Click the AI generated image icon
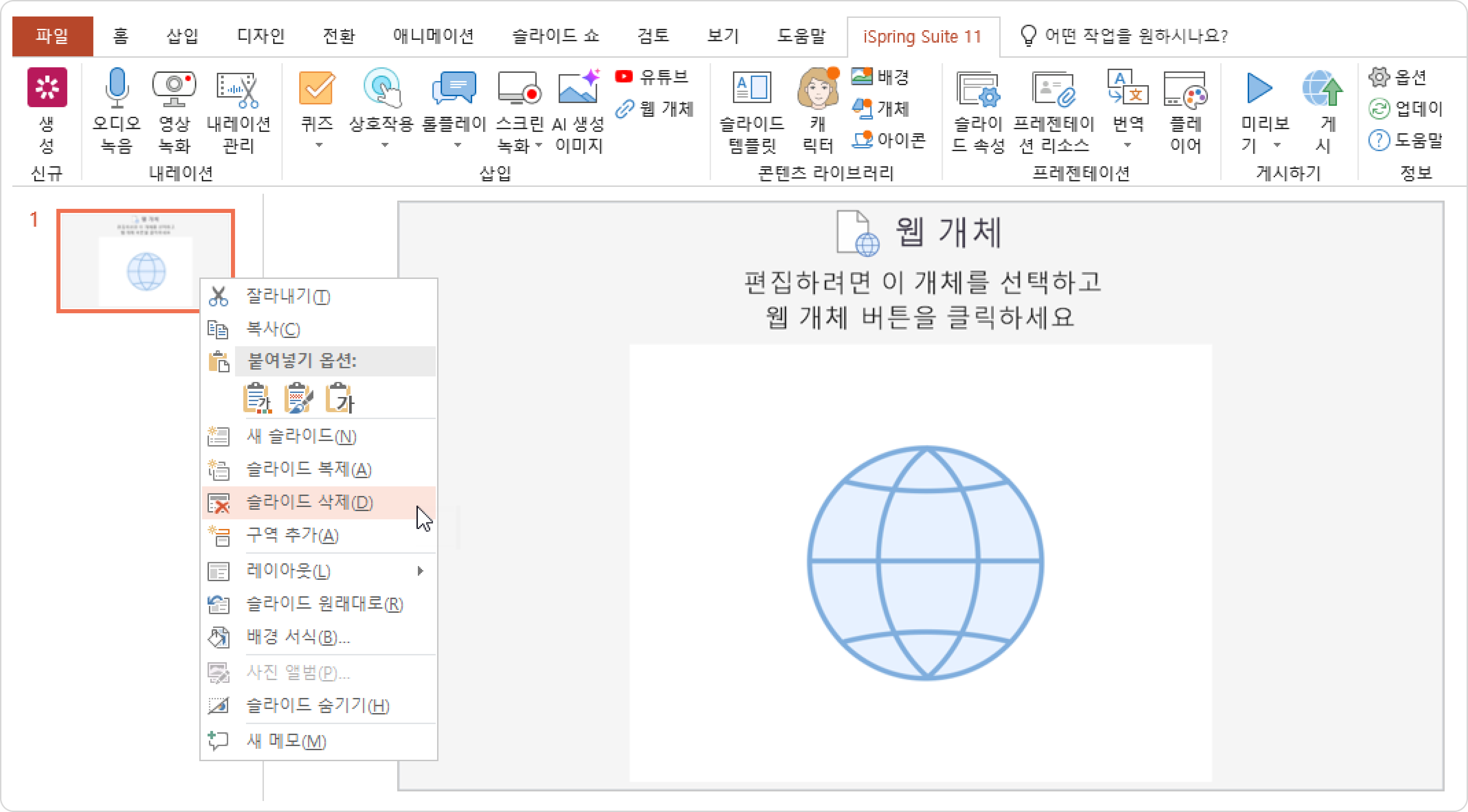1468x812 pixels. pyautogui.click(x=578, y=89)
